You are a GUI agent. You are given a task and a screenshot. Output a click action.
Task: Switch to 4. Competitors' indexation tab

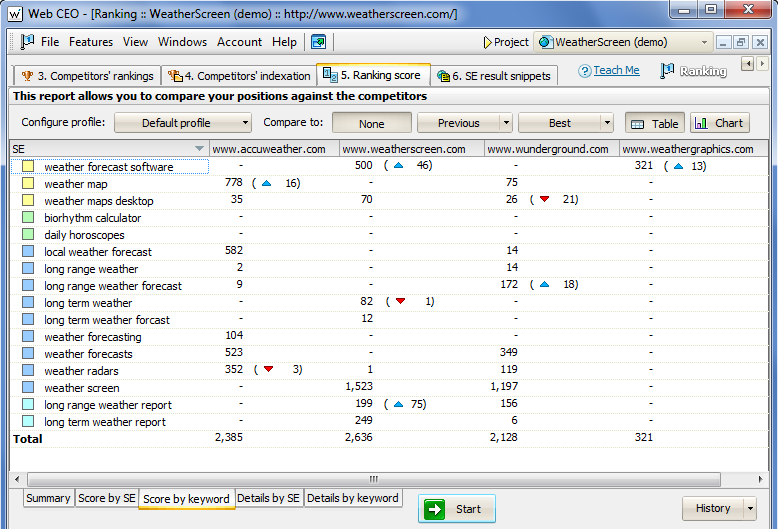[x=239, y=76]
